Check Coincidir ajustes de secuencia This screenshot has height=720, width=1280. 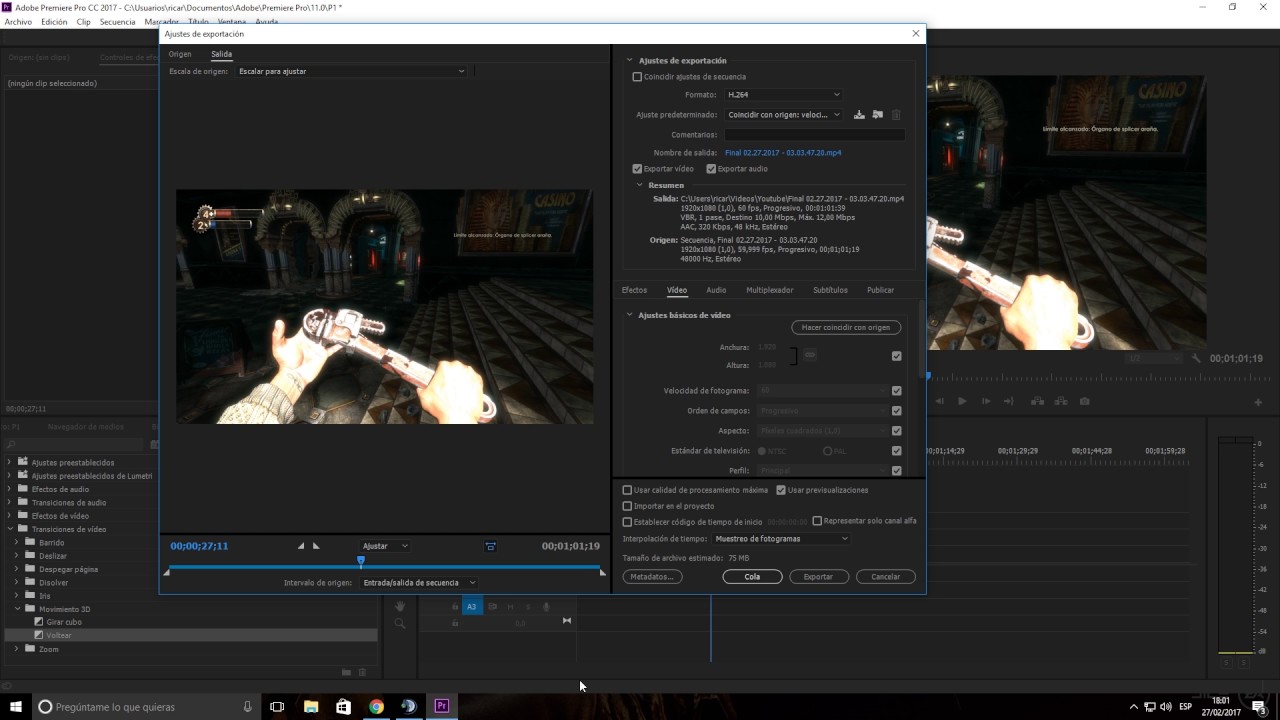pos(637,77)
